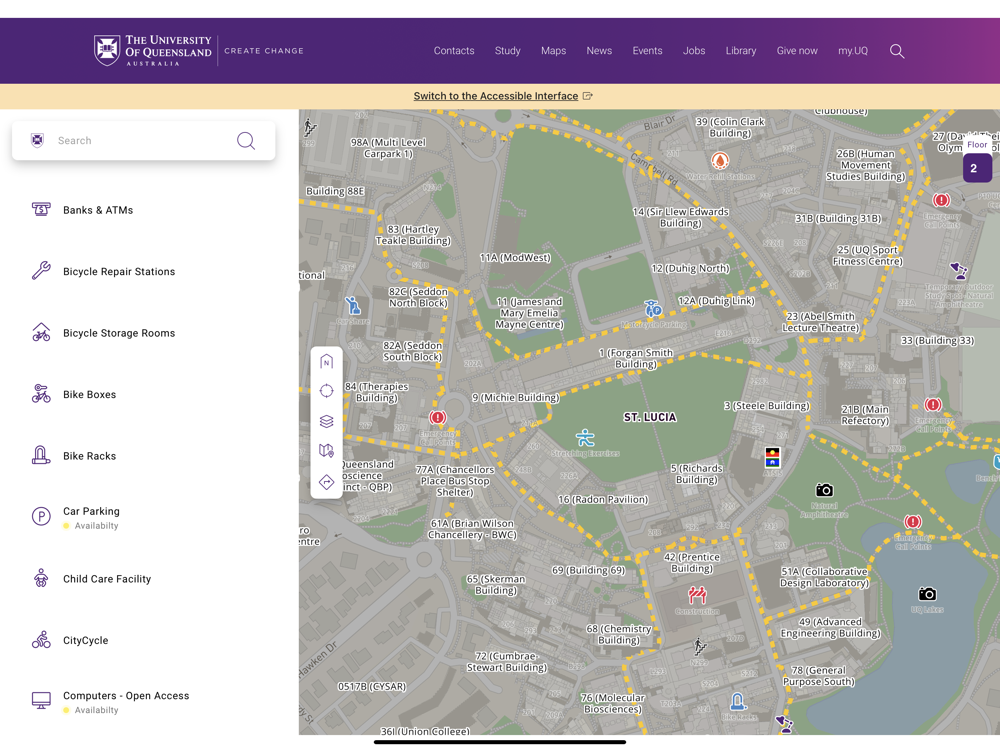Click the Stretching Exercises map marker
The width and height of the screenshot is (1000, 750).
point(585,438)
